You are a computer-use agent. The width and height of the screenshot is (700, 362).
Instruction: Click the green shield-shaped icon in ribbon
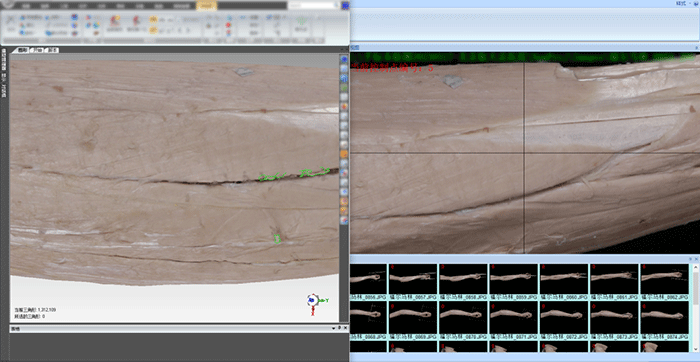[x=302, y=21]
